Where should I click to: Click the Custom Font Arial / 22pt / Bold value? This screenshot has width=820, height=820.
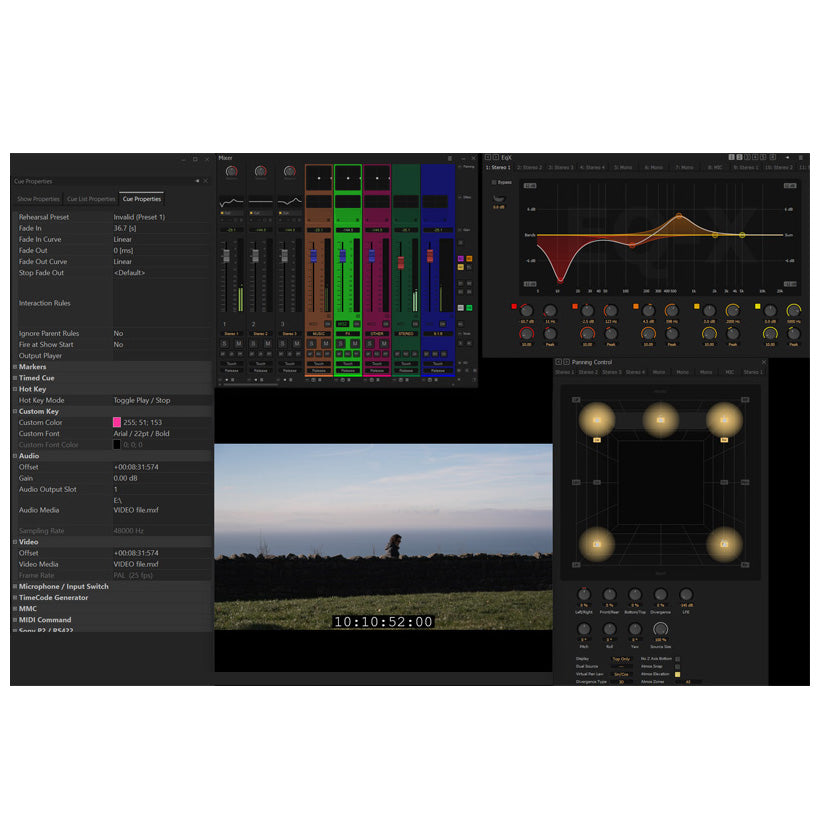tap(141, 434)
